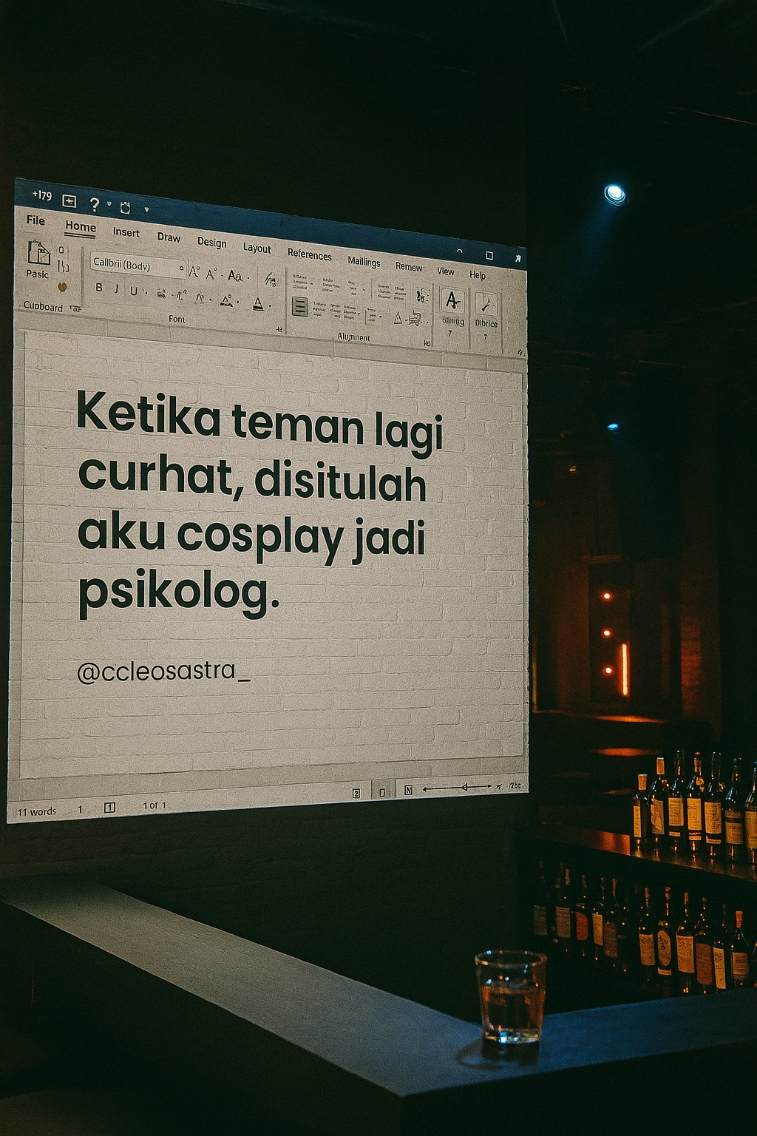Switch to the References tab

(309, 254)
